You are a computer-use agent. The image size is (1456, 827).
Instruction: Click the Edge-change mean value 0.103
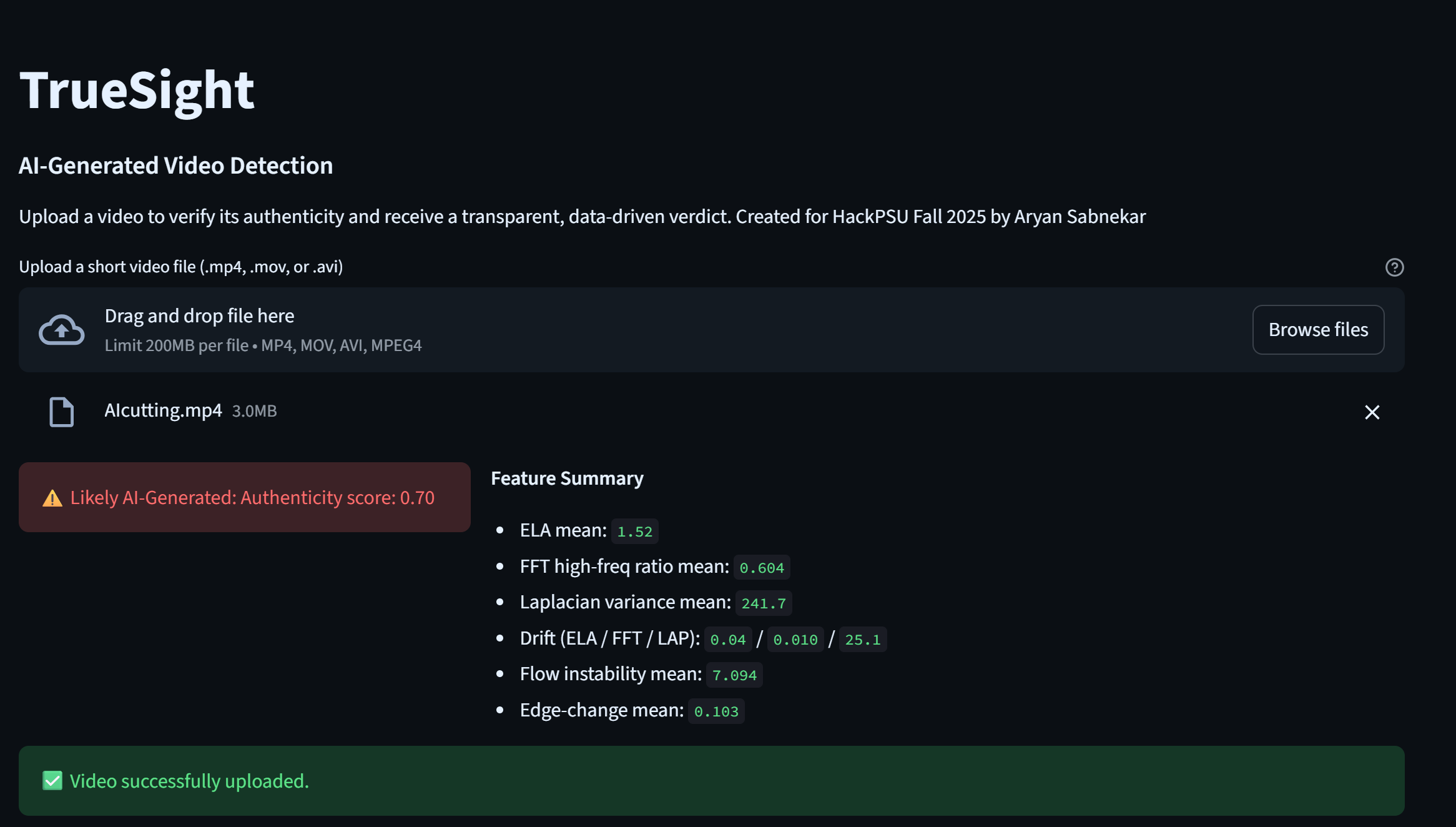pos(716,711)
